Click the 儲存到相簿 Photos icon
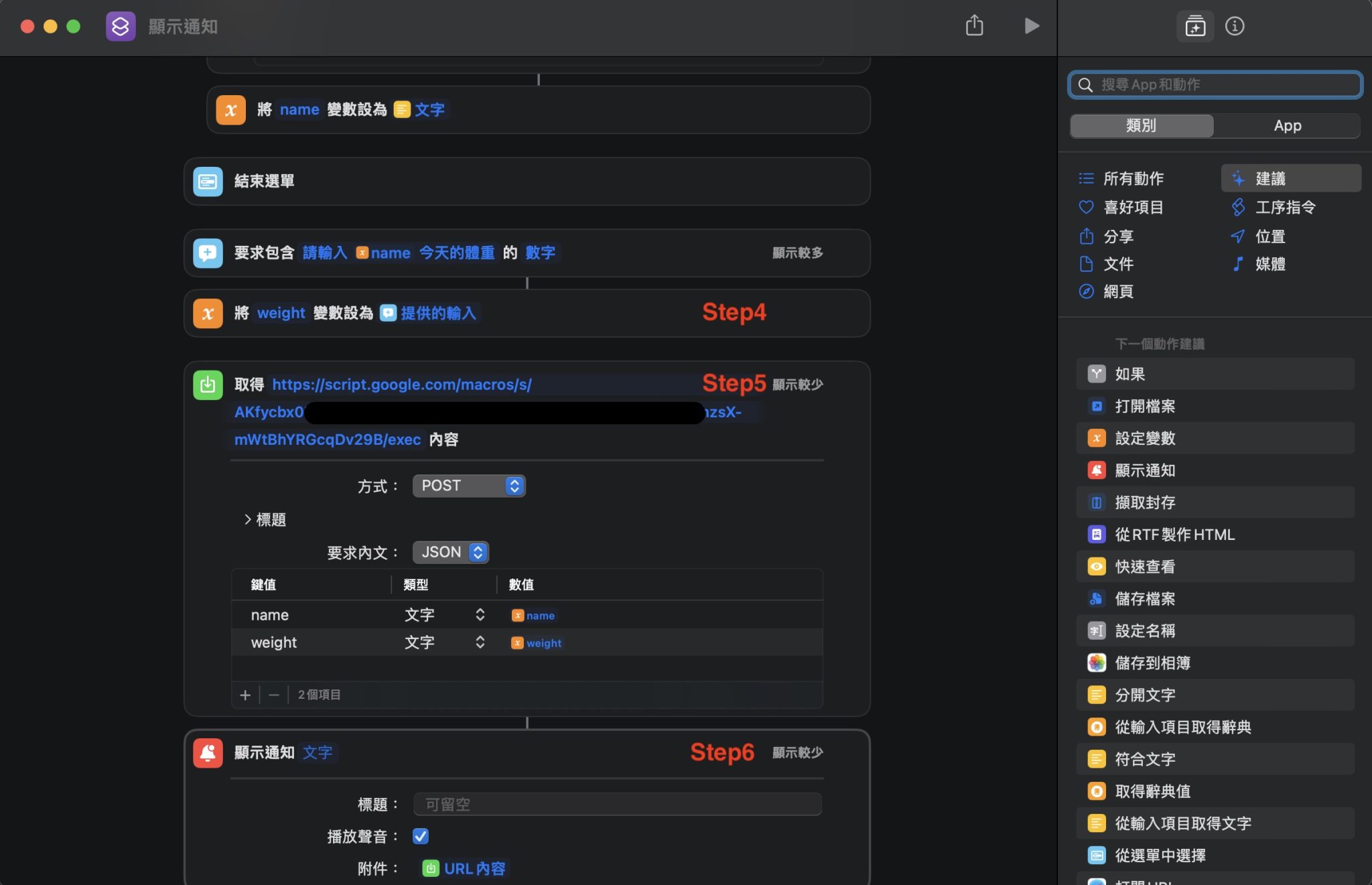The image size is (1372, 885). coord(1097,663)
